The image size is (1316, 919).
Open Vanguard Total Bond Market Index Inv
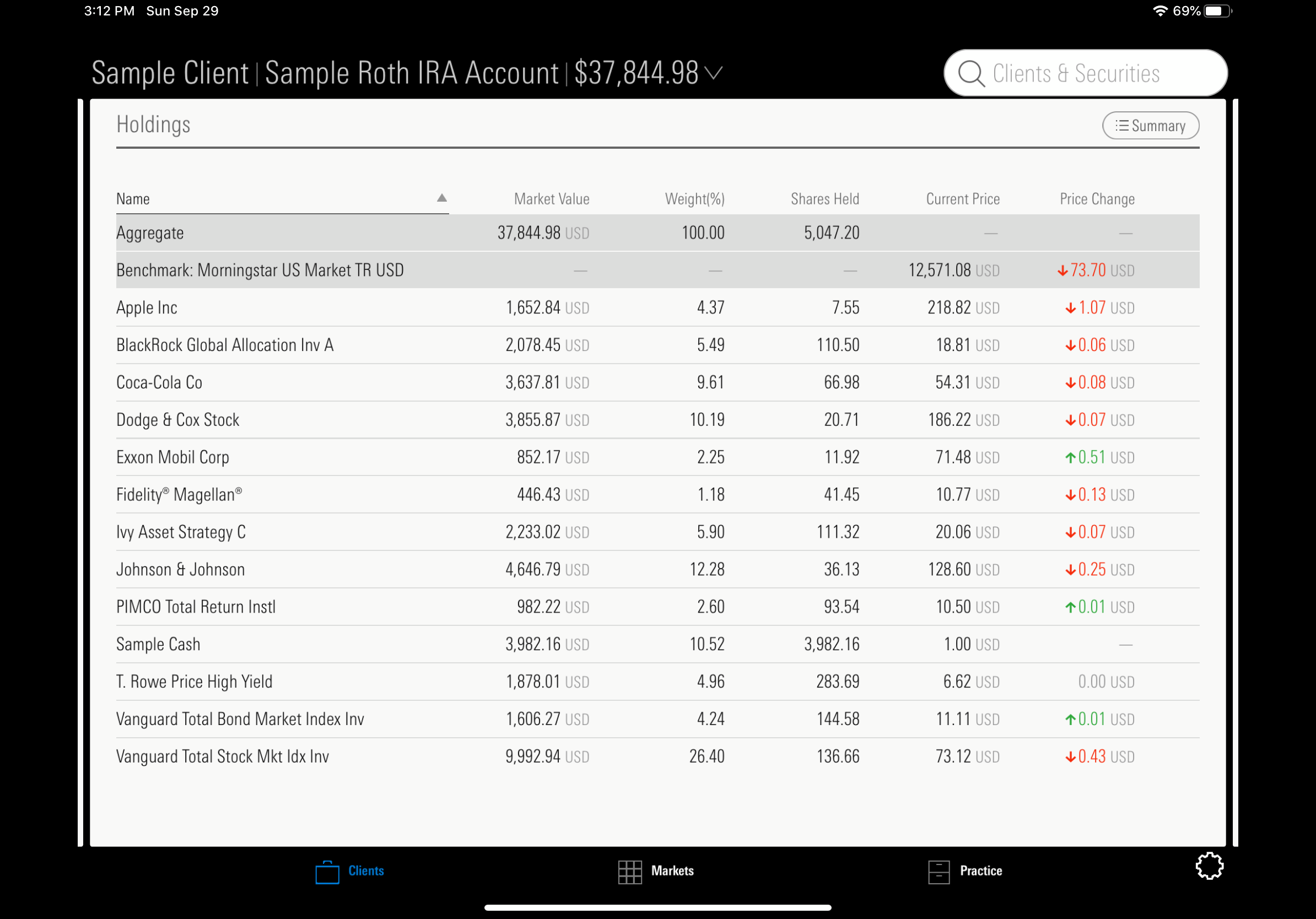click(x=657, y=719)
